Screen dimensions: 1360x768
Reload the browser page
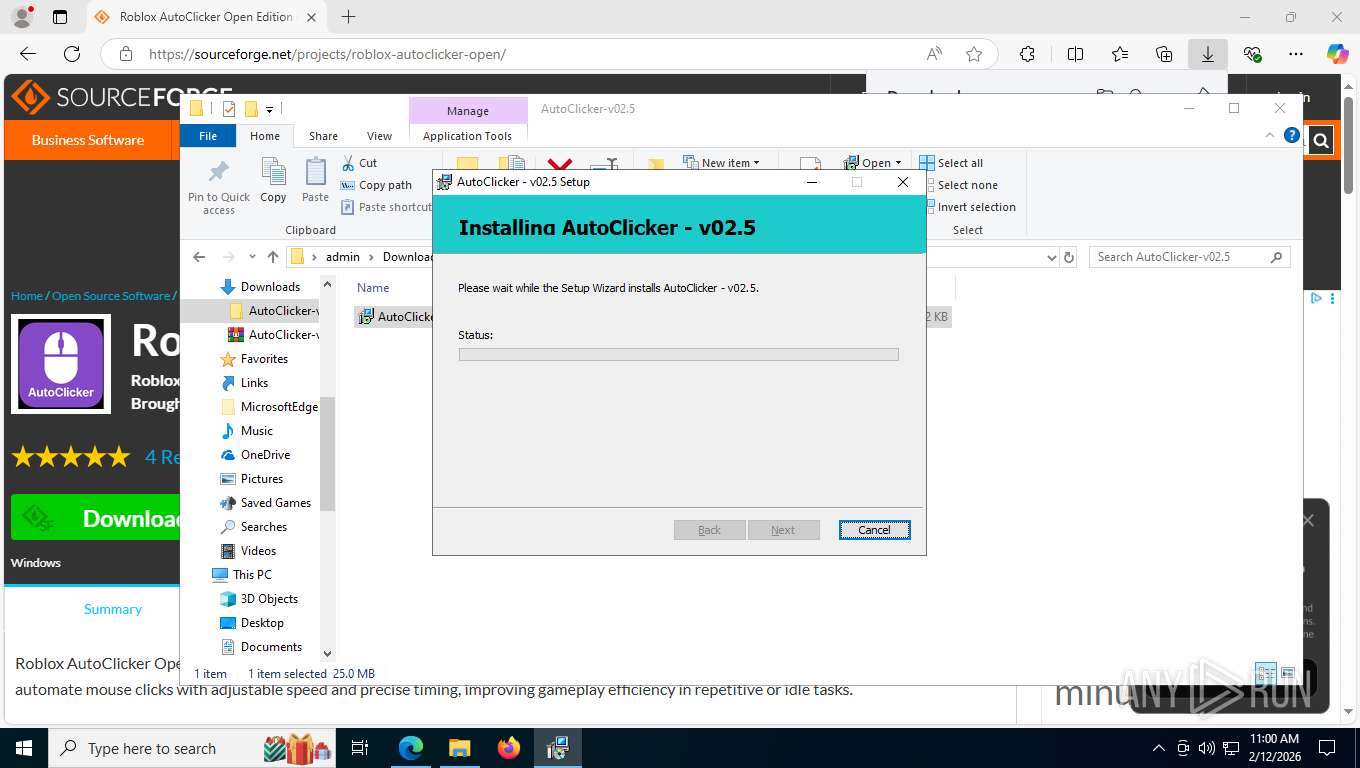click(72, 54)
